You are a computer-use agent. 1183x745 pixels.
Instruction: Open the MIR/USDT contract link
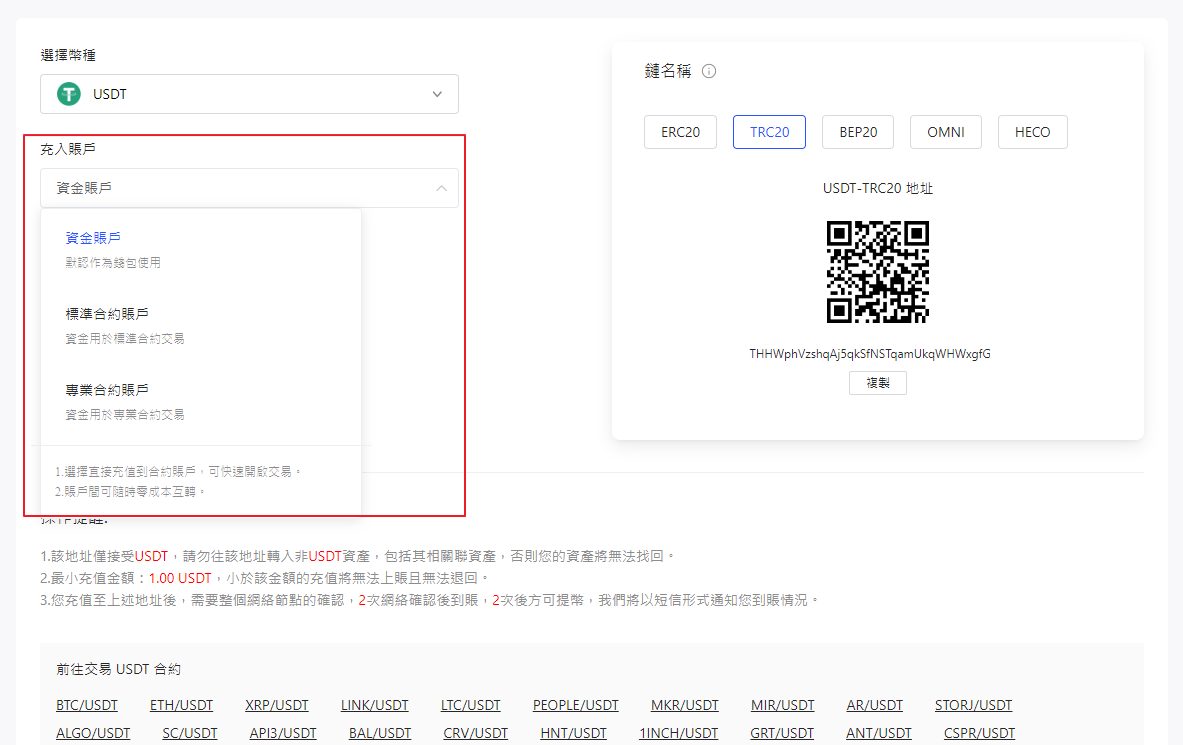point(782,705)
